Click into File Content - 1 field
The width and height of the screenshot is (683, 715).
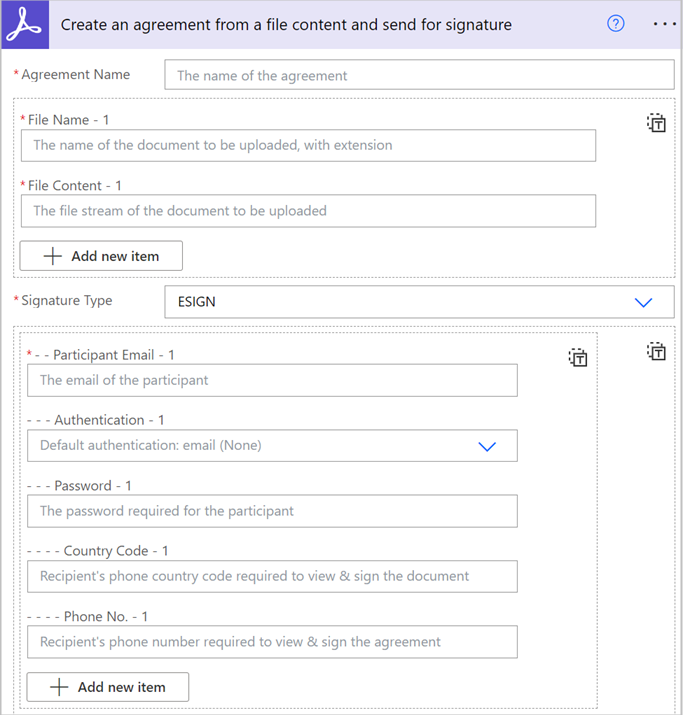tap(308, 211)
